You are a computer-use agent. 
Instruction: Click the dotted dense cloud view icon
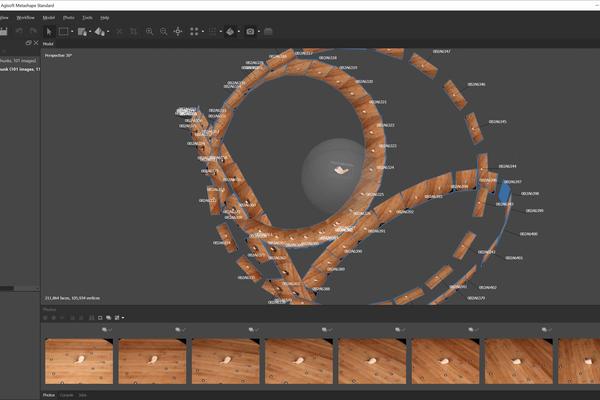coord(212,32)
